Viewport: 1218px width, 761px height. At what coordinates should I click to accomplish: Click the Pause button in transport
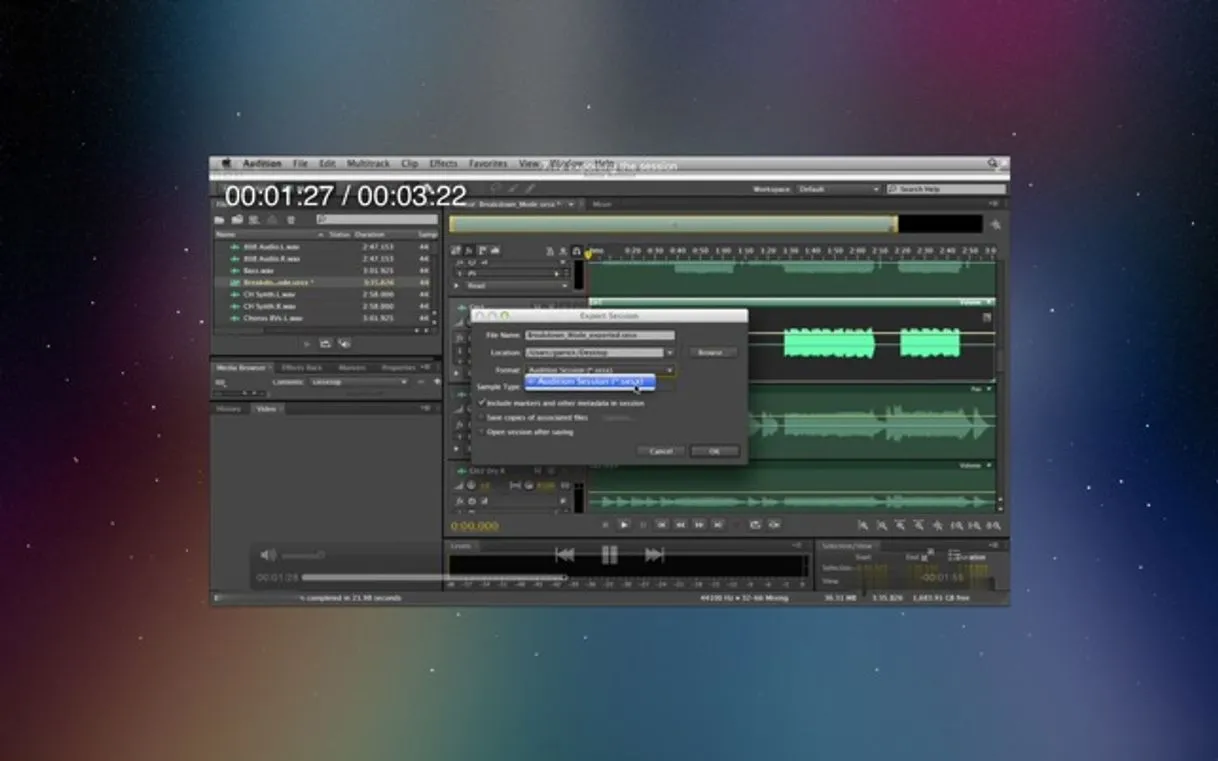643,524
